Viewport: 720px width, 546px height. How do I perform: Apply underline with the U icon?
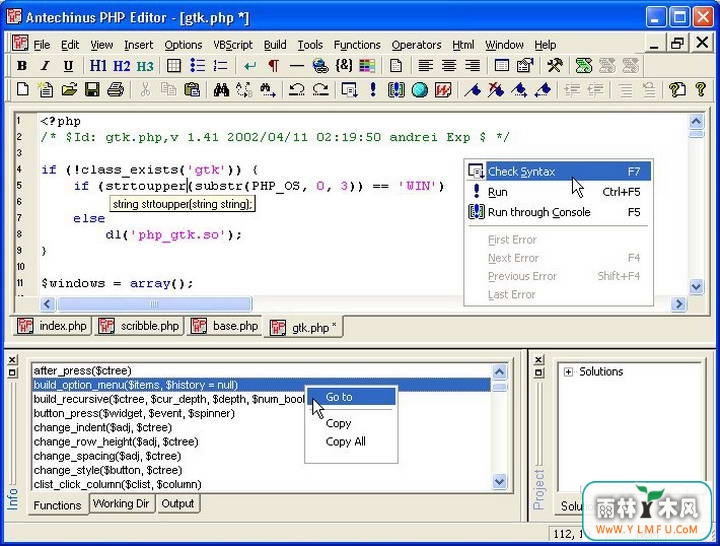click(68, 66)
